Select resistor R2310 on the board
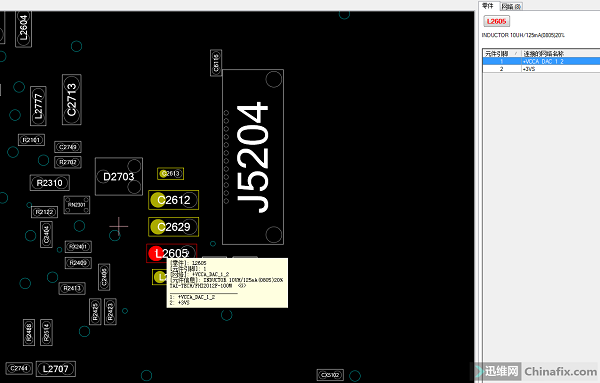600x383 pixels. [50, 183]
